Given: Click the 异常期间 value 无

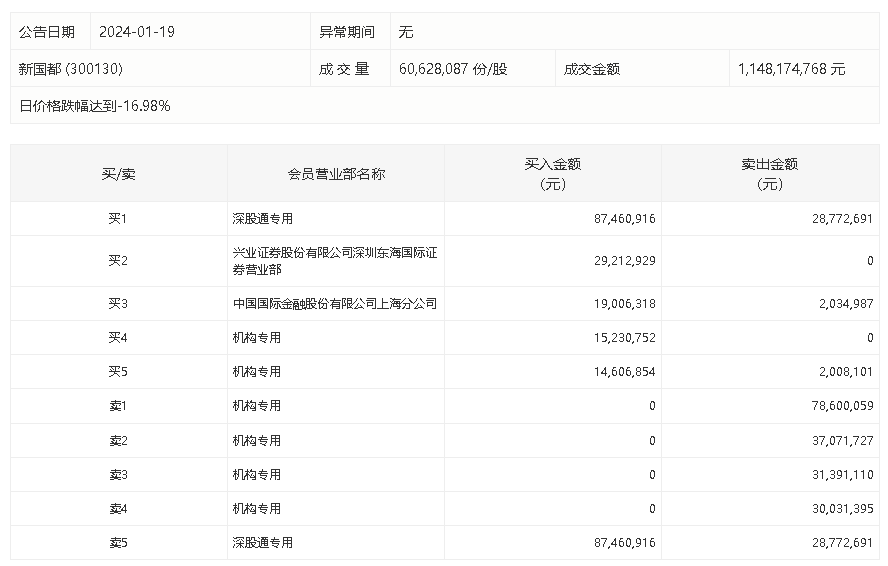Looking at the screenshot, I should [x=406, y=32].
